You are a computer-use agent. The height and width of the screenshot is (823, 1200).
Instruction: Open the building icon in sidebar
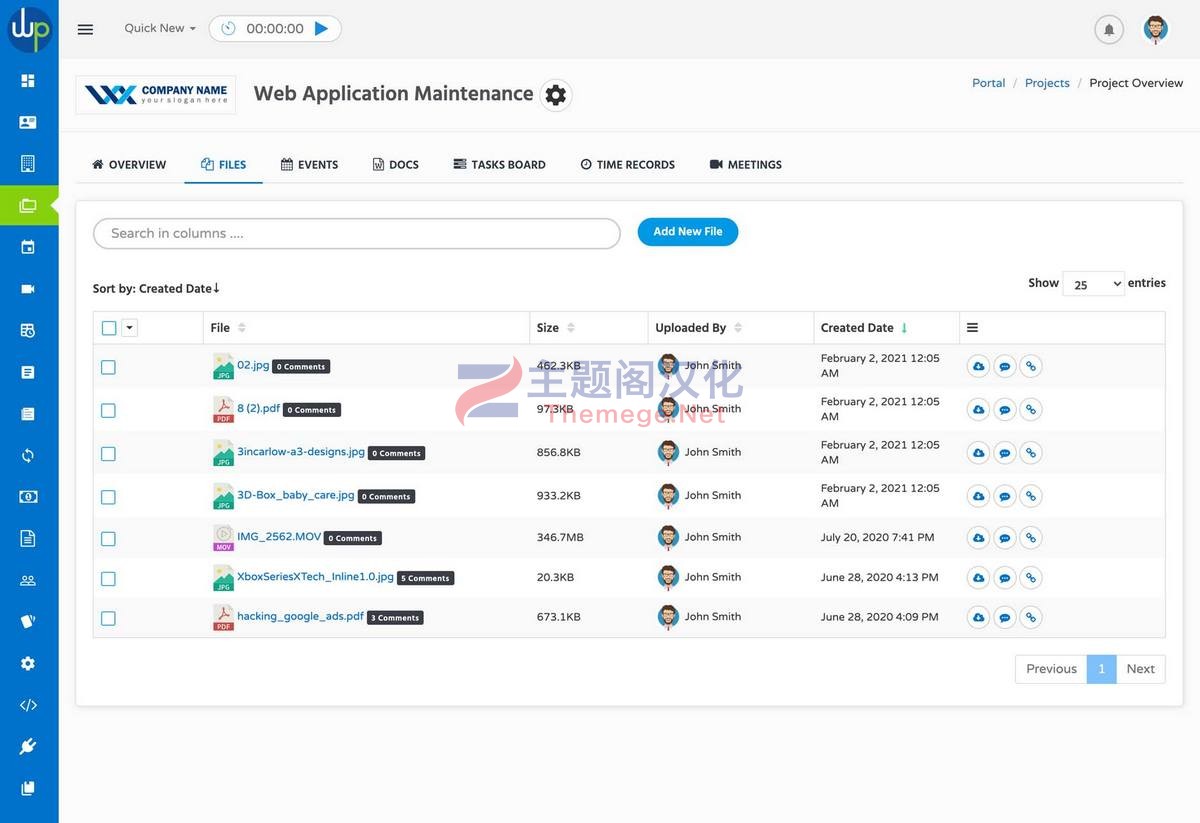click(28, 163)
